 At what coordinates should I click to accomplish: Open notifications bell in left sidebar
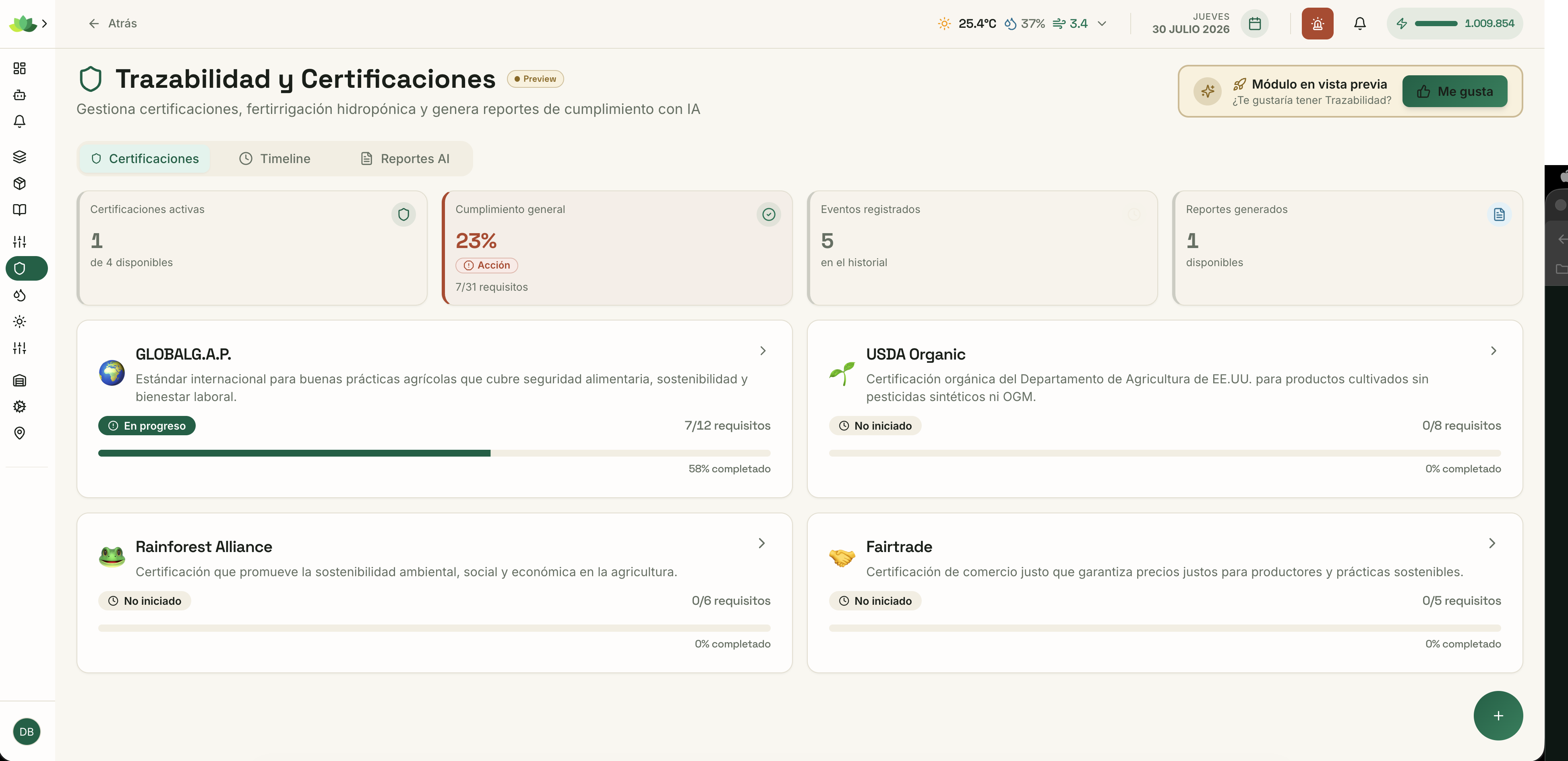19,121
